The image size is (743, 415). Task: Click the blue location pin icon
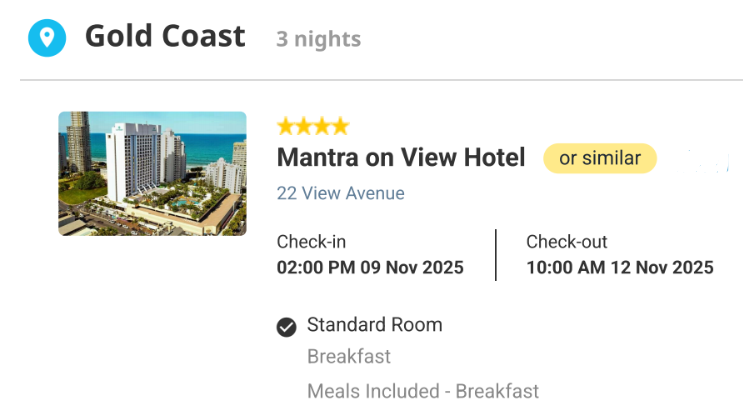[47, 38]
